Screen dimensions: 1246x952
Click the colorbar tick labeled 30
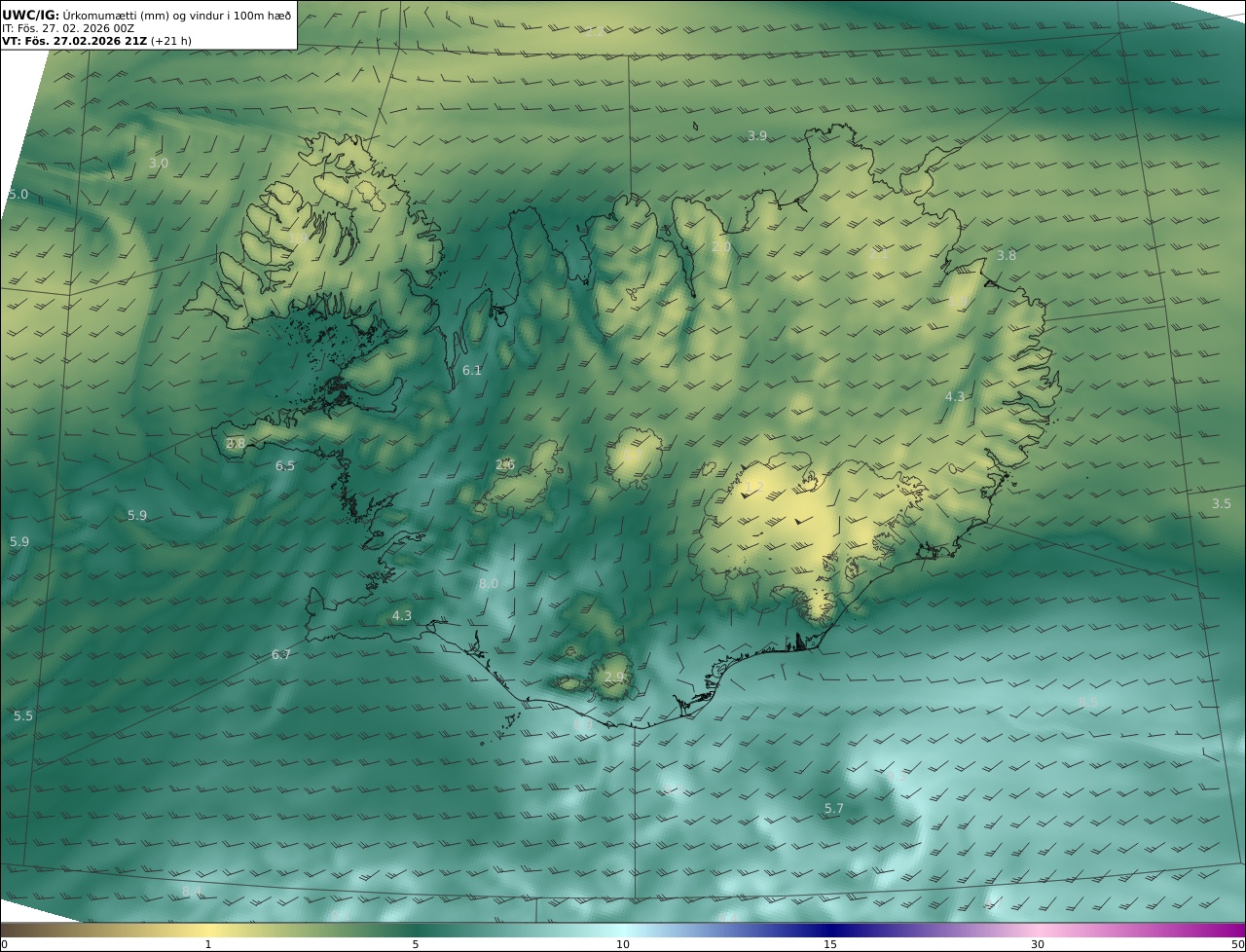(1038, 944)
